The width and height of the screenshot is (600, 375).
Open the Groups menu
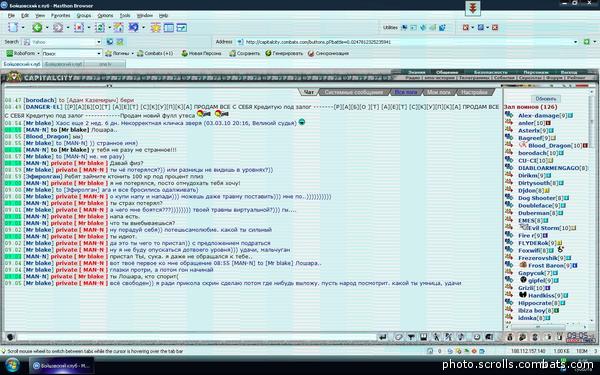pyautogui.click(x=84, y=15)
